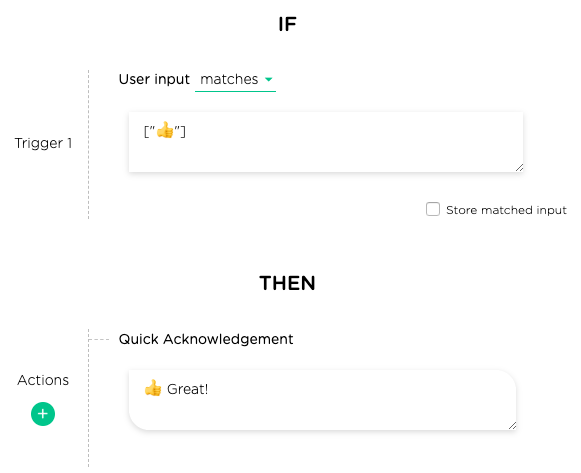The image size is (581, 473).
Task: Click the thumbs up emoji before Great!
Action: click(153, 388)
